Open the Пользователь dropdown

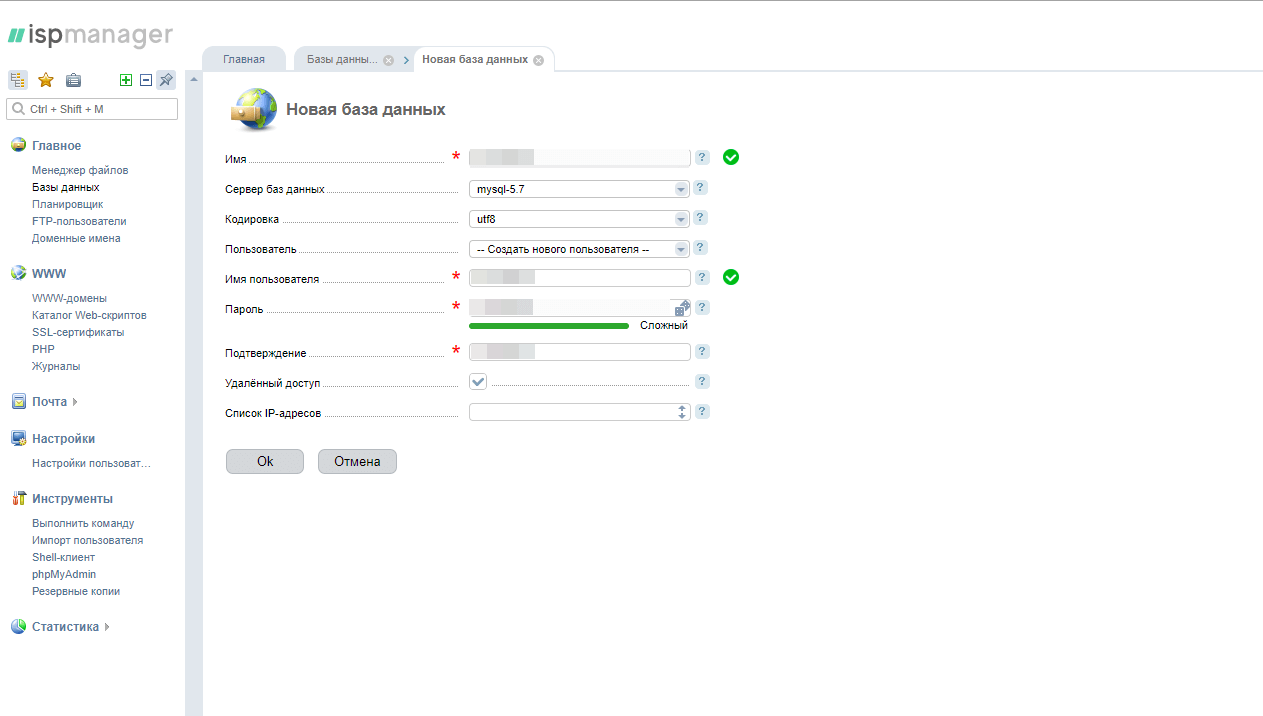click(580, 249)
